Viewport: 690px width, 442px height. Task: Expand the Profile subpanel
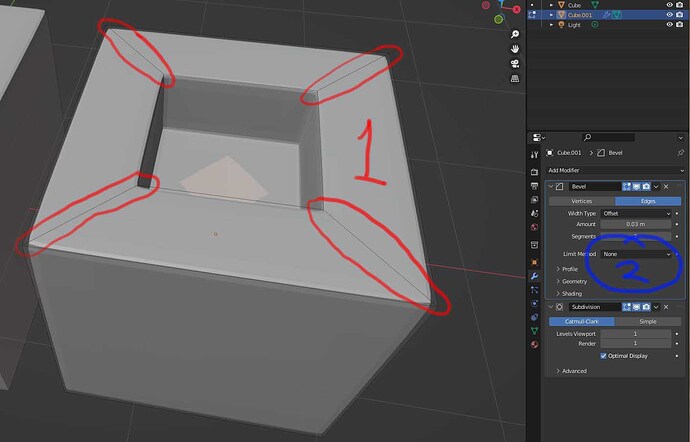[567, 269]
